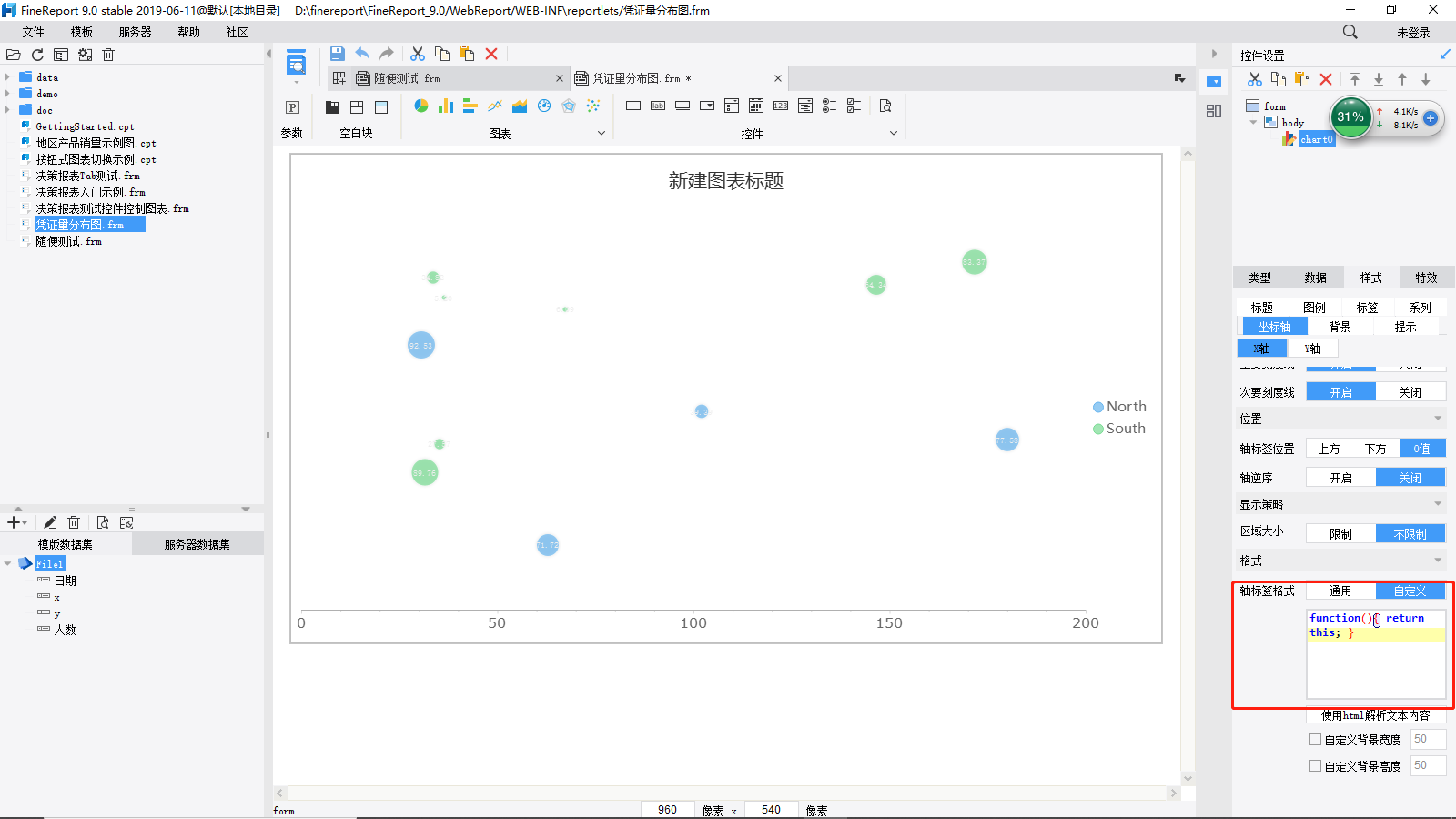Insert a pie chart from the chart toolbar
The image size is (1456, 819).
pos(421,106)
